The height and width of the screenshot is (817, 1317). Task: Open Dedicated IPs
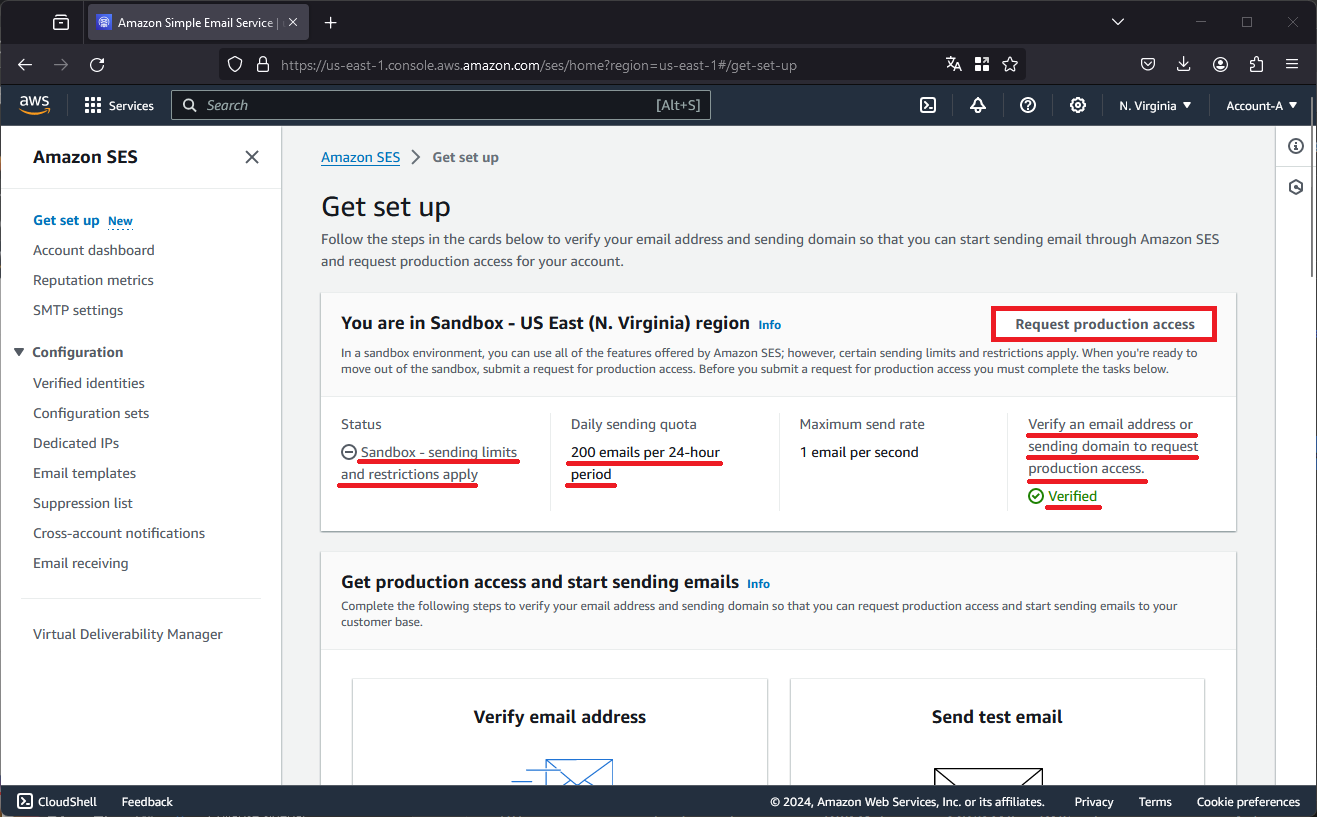76,443
